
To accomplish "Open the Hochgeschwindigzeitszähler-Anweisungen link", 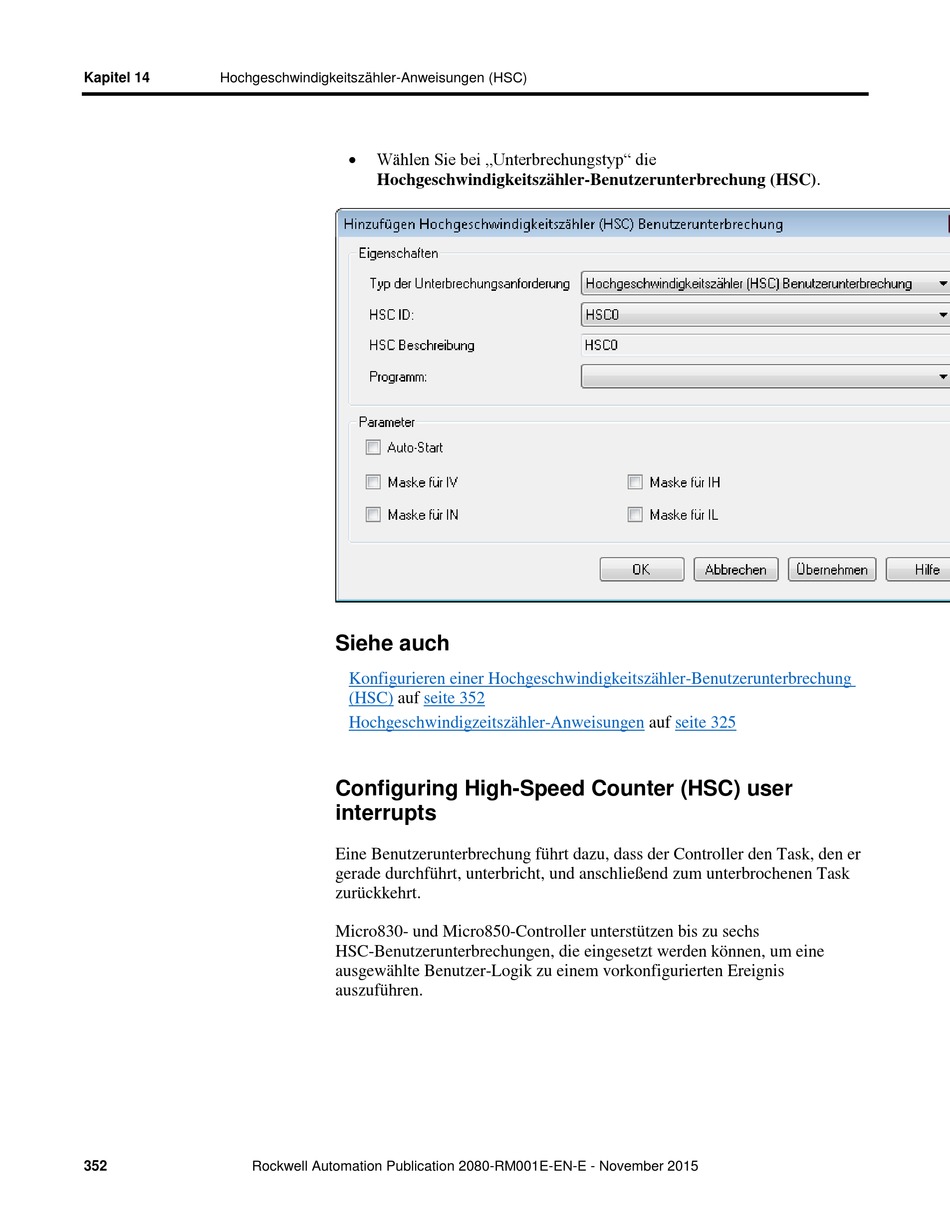I will [x=496, y=722].
